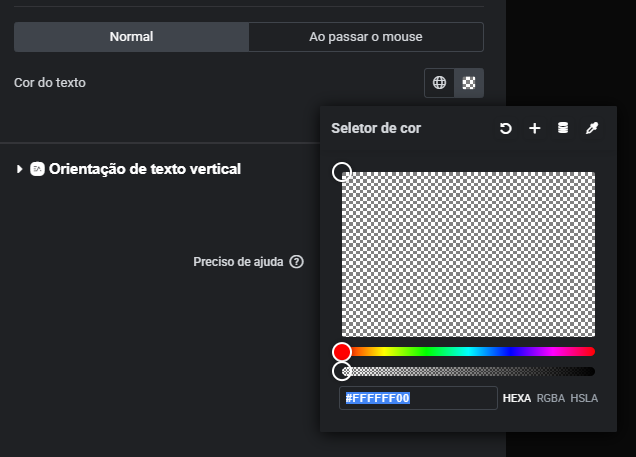Image resolution: width=636 pixels, height=457 pixels.
Task: Select the RGBA color format
Action: [550, 398]
